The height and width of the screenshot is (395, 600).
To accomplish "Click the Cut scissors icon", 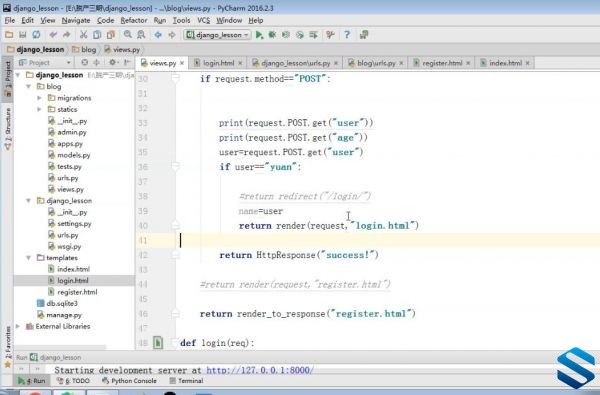I will tap(83, 35).
